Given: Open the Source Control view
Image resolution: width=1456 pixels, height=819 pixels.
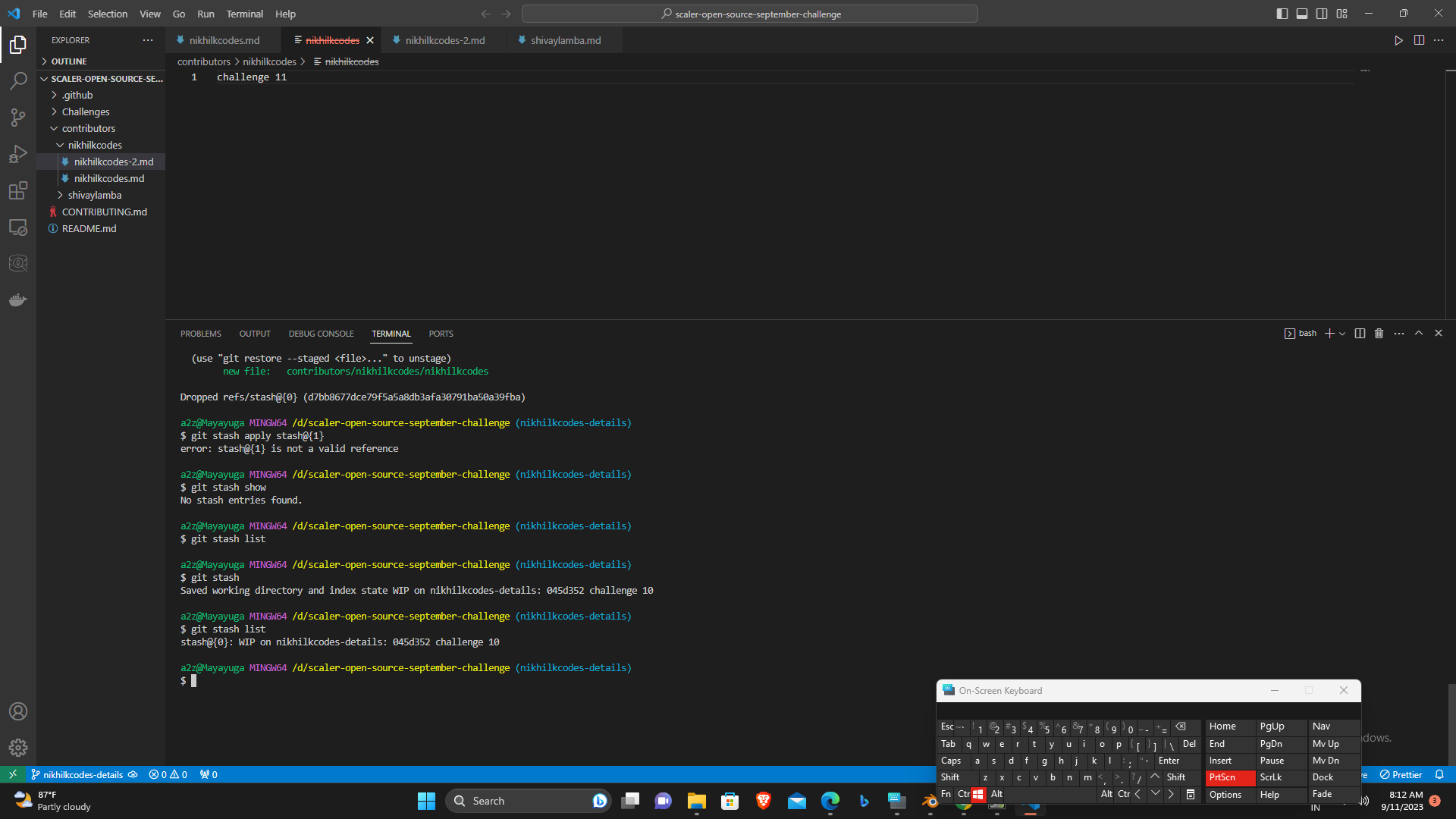Looking at the screenshot, I should (18, 118).
